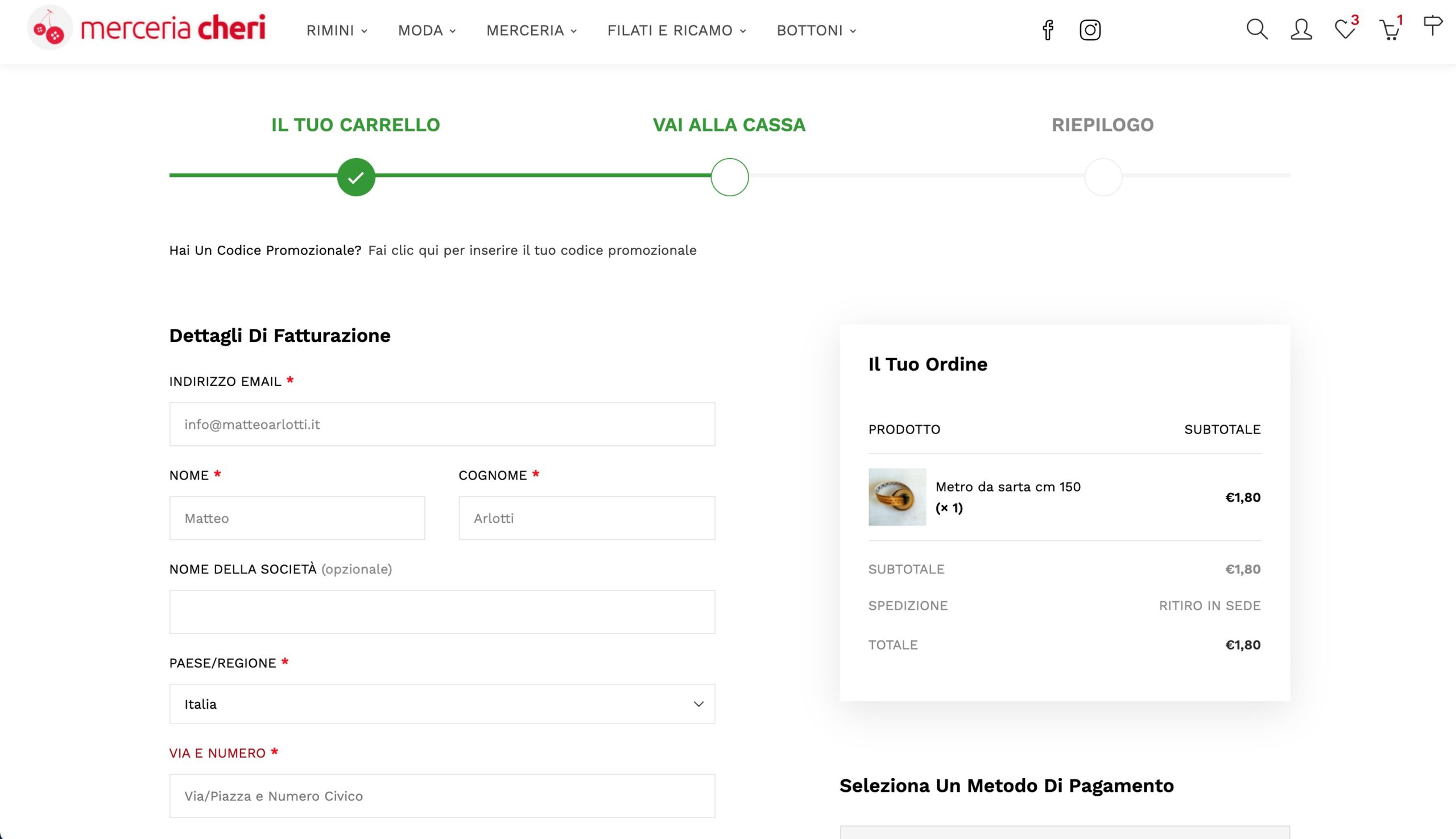
Task: Click the signpost icon in header
Action: coord(1432,26)
